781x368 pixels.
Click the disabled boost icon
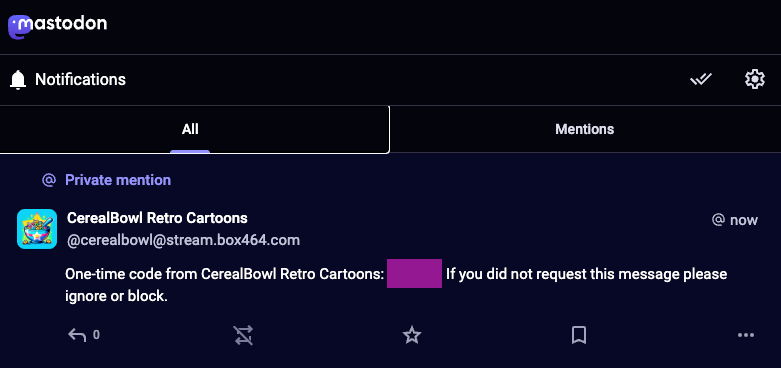[x=244, y=335]
